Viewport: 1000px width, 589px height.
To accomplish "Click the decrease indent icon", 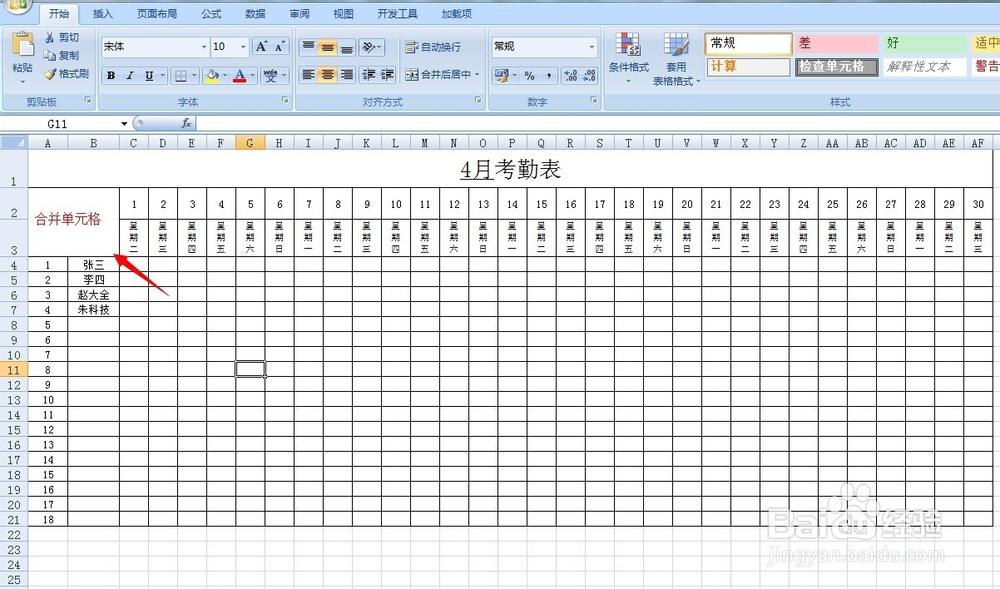I will tap(369, 75).
